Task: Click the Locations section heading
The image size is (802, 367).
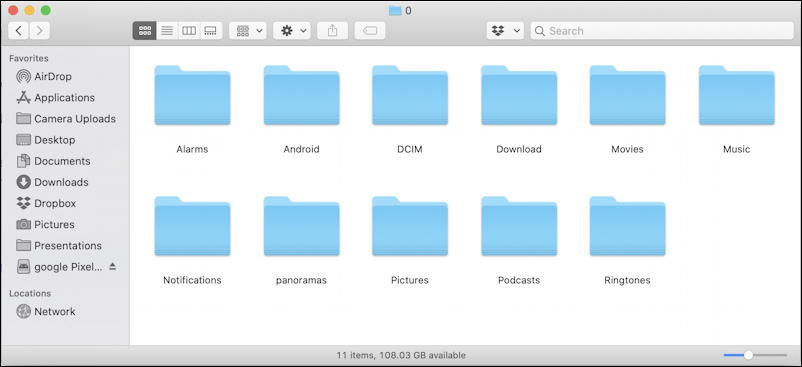Action: (x=30, y=293)
